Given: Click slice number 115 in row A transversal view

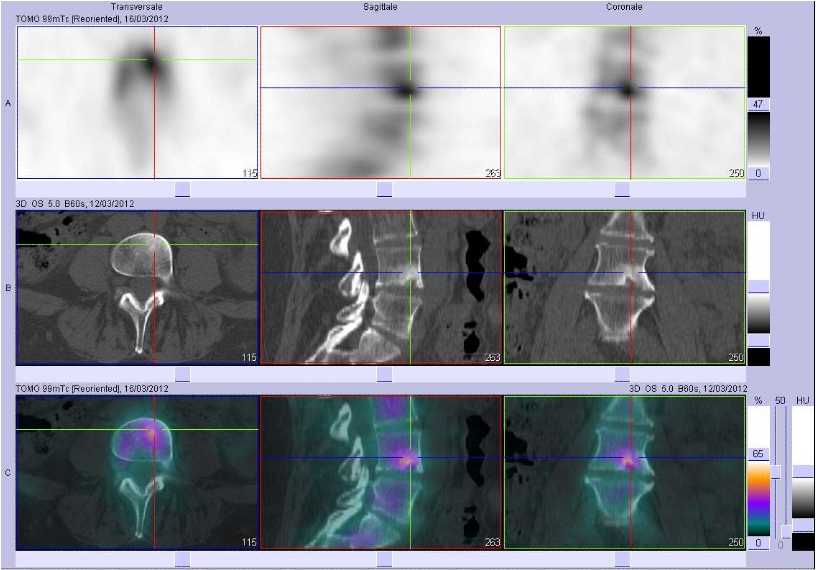Looking at the screenshot, I should coord(250,173).
